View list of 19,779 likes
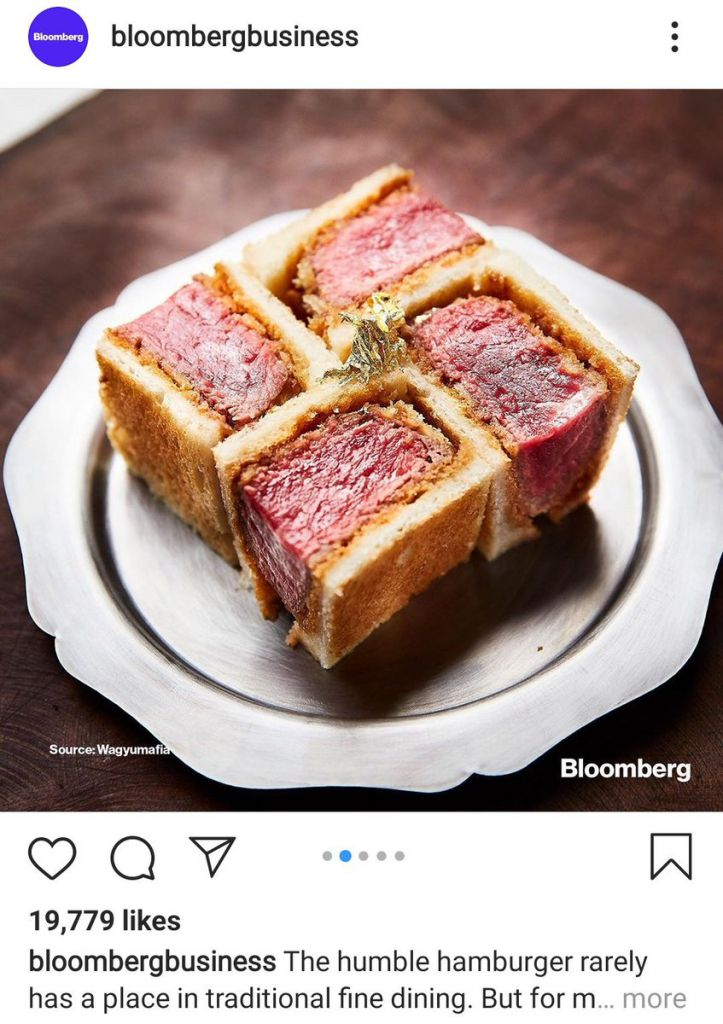The image size is (723, 1024). [x=104, y=921]
